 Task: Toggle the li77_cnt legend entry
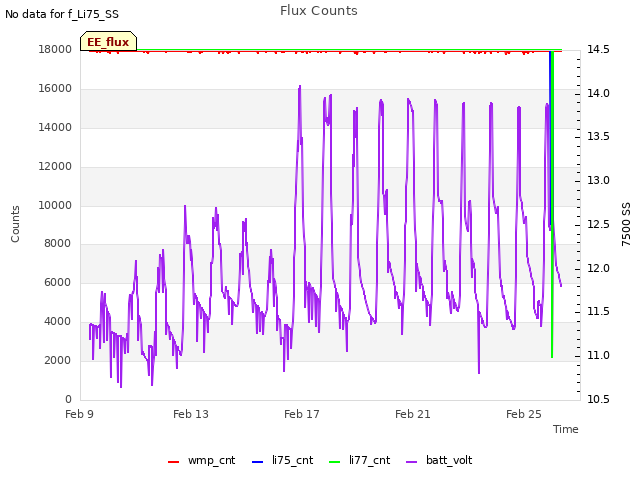tap(360, 460)
